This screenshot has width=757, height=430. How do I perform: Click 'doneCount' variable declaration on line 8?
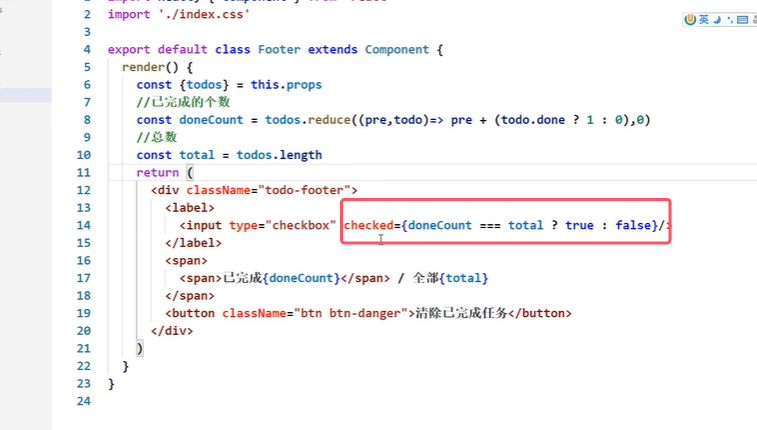point(211,120)
